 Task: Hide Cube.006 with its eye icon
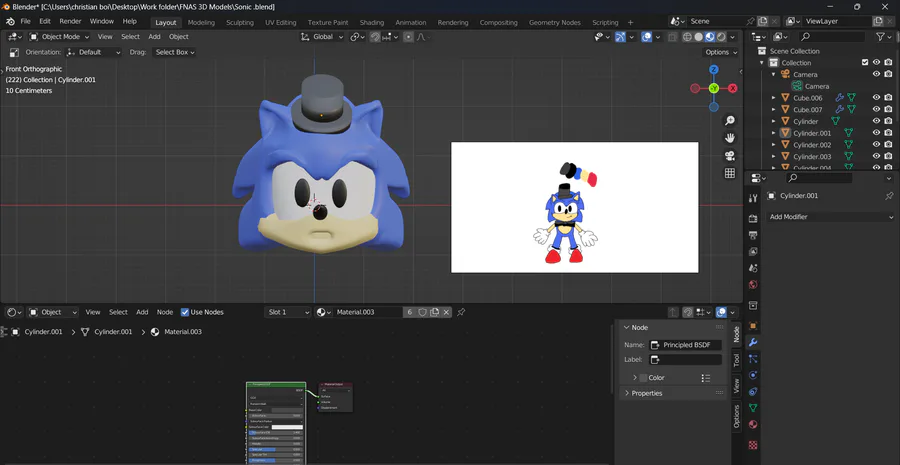[876, 98]
